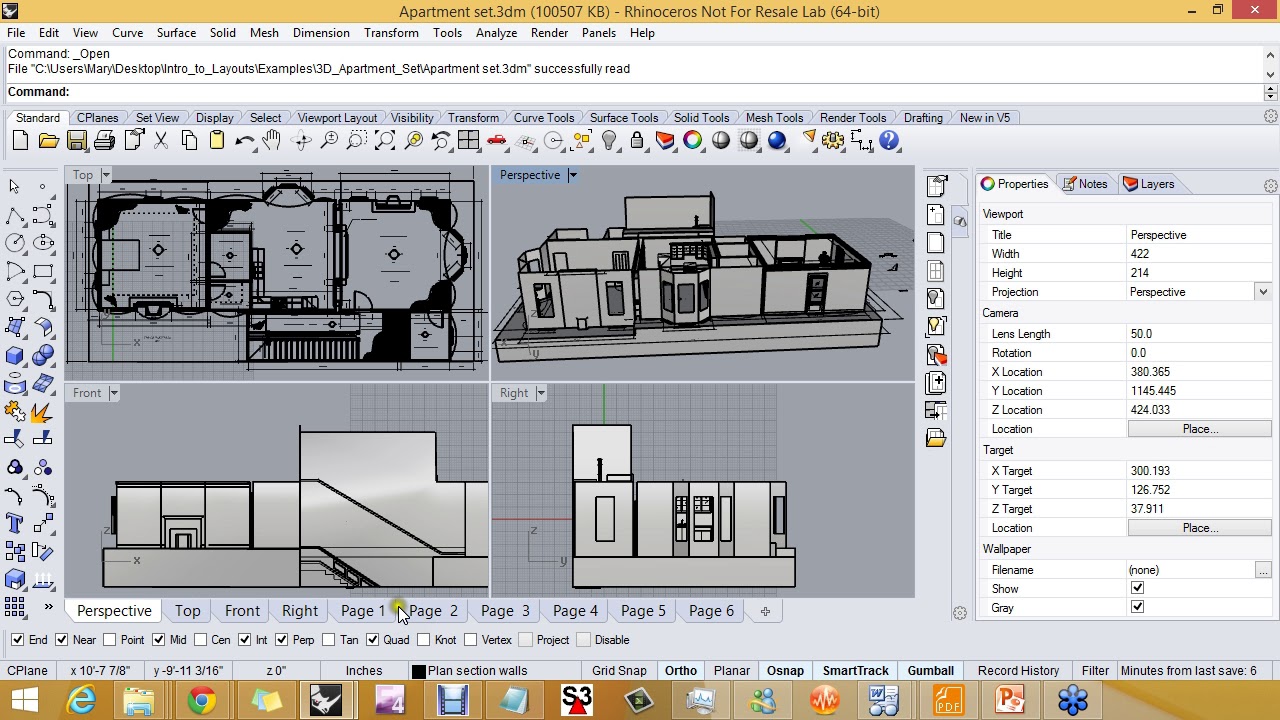Toggle Gumball in status bar
This screenshot has height=720, width=1280.
930,671
